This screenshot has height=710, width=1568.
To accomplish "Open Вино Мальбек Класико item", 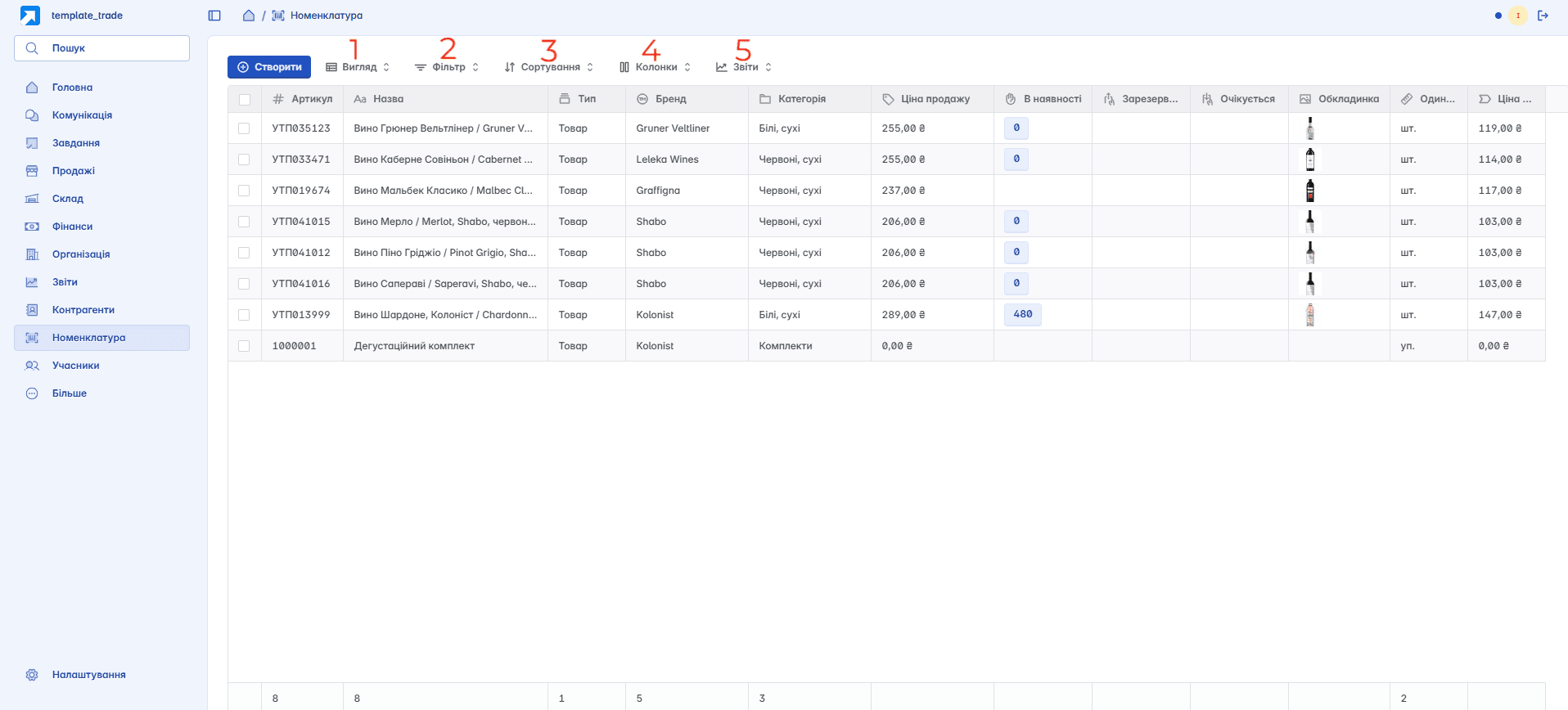I will tap(444, 191).
